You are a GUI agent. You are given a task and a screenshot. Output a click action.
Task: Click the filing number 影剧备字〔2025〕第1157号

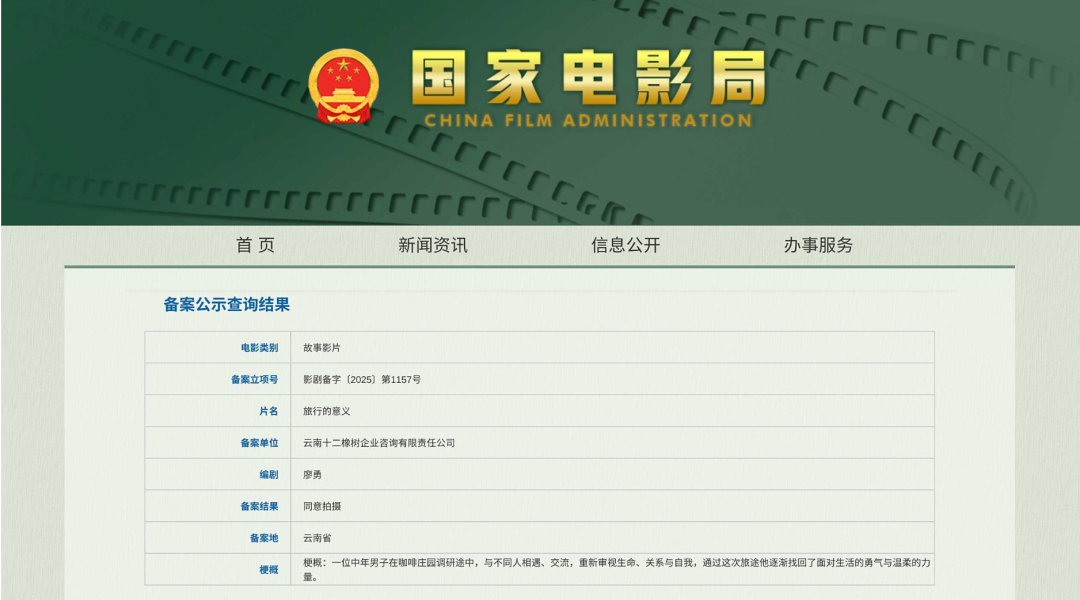point(362,380)
